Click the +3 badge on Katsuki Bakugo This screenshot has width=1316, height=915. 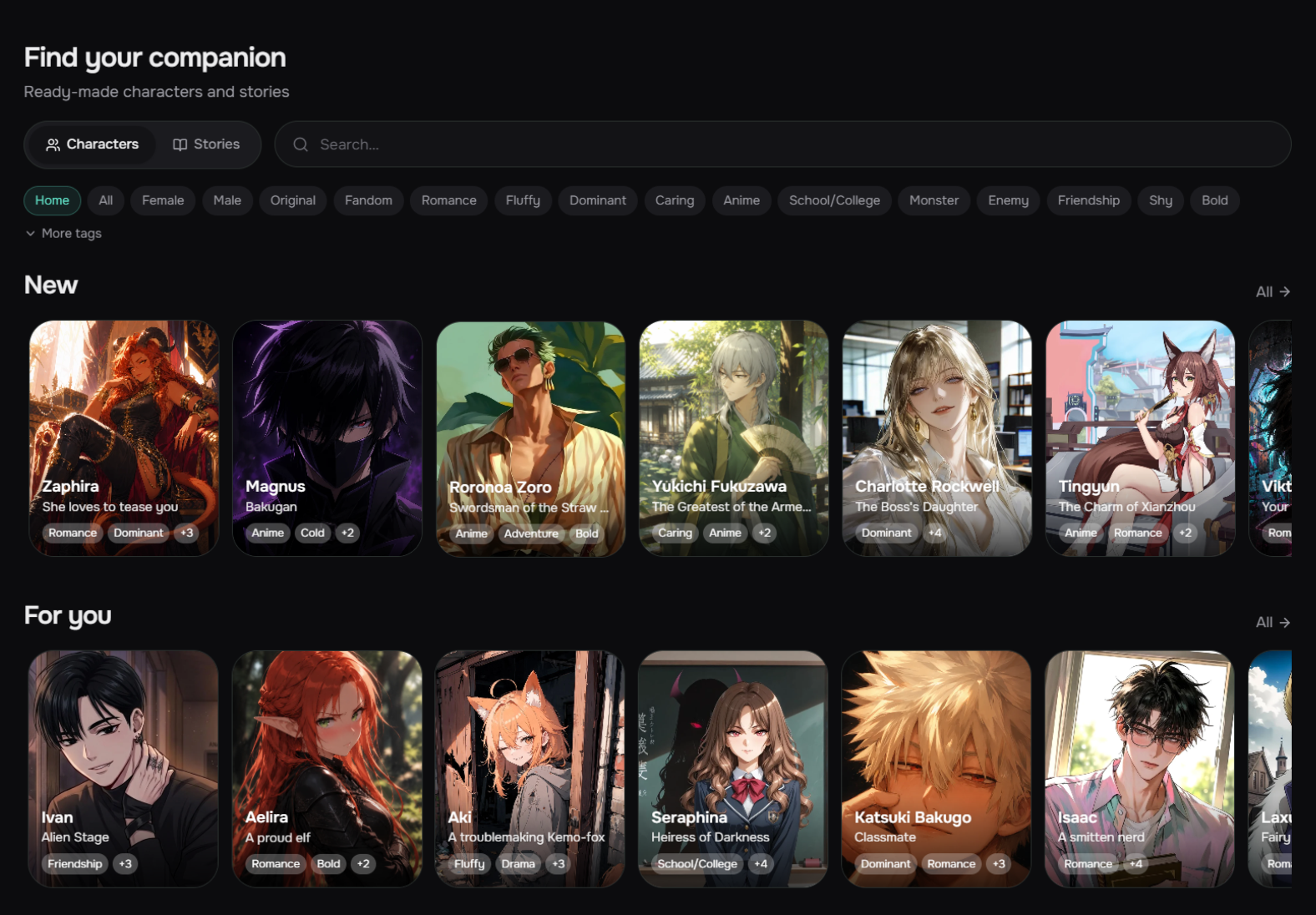coord(999,864)
